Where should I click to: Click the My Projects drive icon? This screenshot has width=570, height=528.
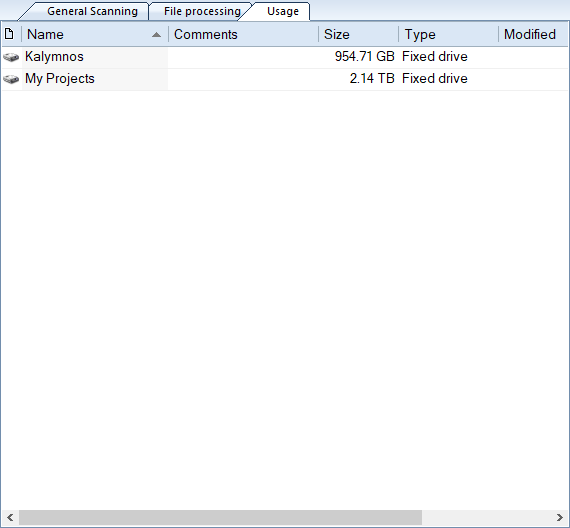(11, 79)
